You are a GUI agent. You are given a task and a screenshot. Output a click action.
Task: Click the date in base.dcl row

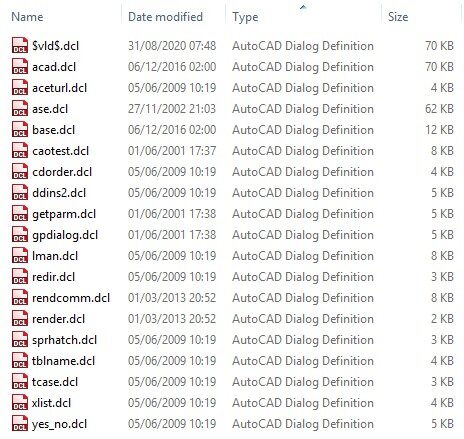(172, 130)
